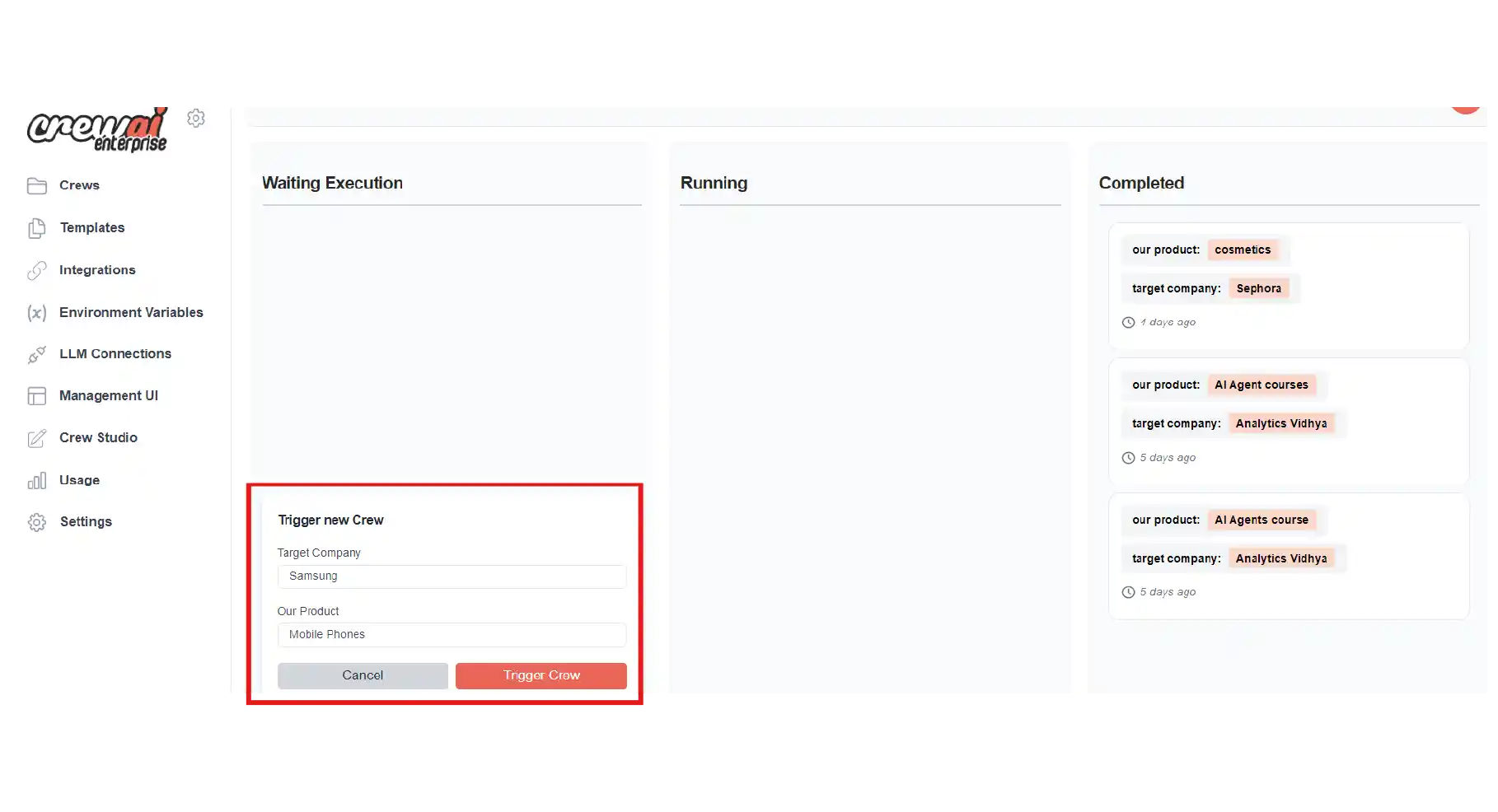Select the AI Agents course tag
1498x812 pixels.
click(x=1262, y=520)
